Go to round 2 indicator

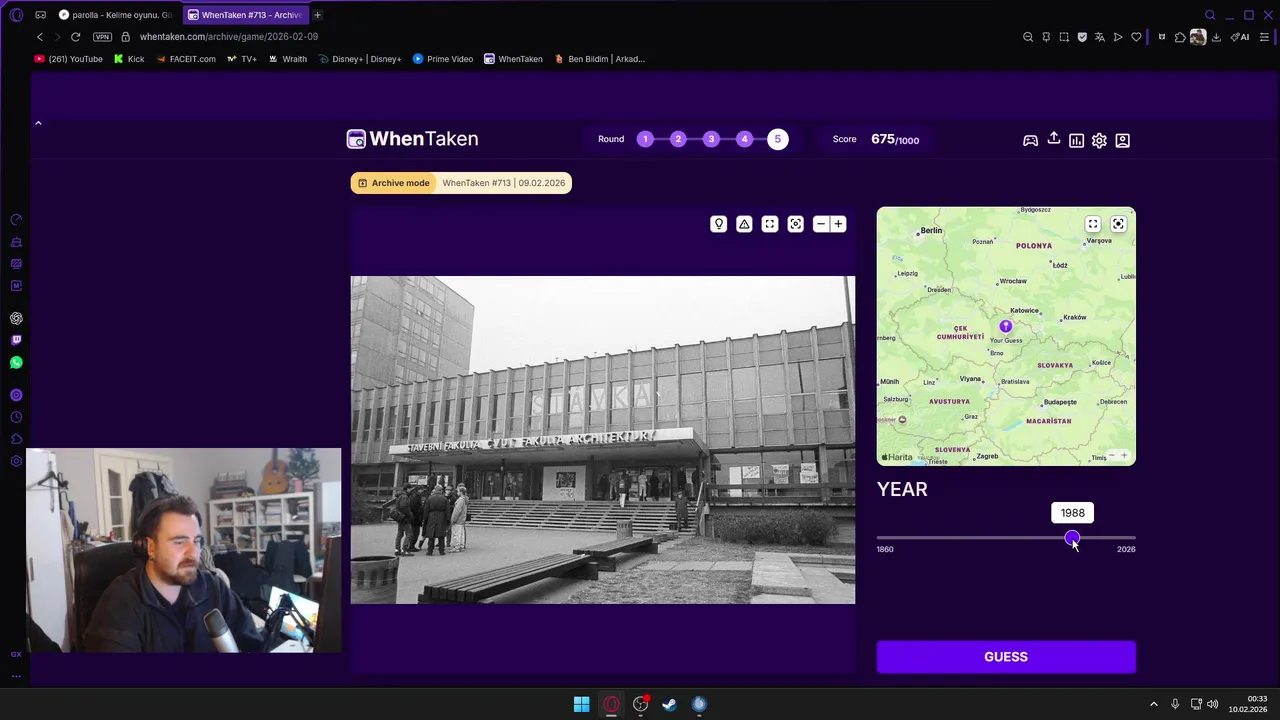click(678, 139)
